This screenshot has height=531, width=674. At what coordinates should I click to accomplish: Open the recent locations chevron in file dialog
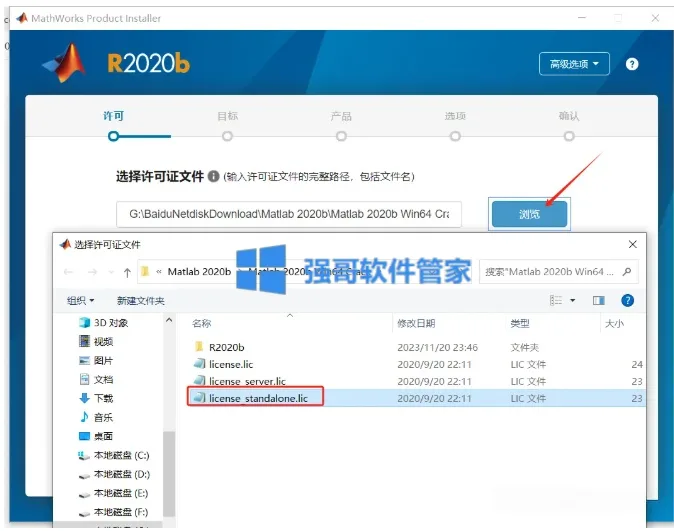111,272
